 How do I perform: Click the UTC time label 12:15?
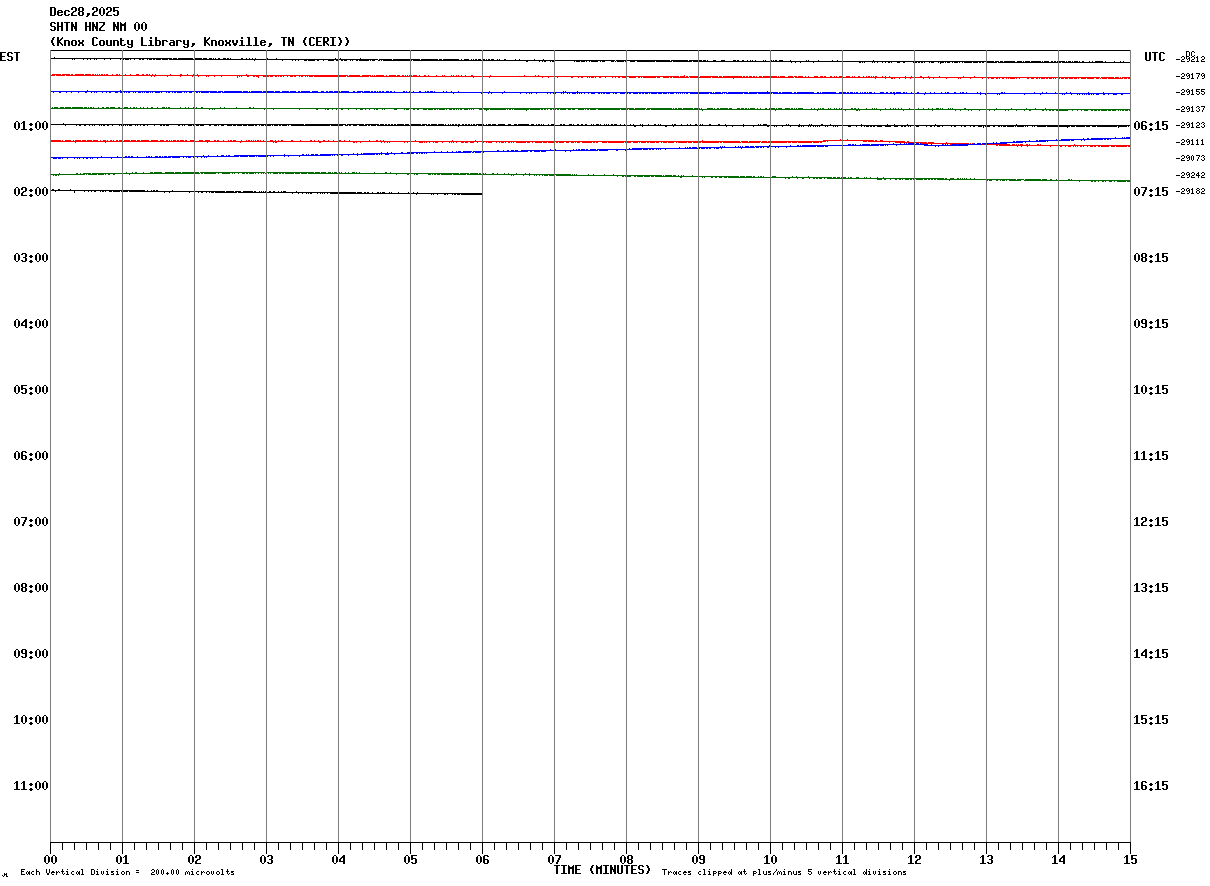click(x=1151, y=522)
